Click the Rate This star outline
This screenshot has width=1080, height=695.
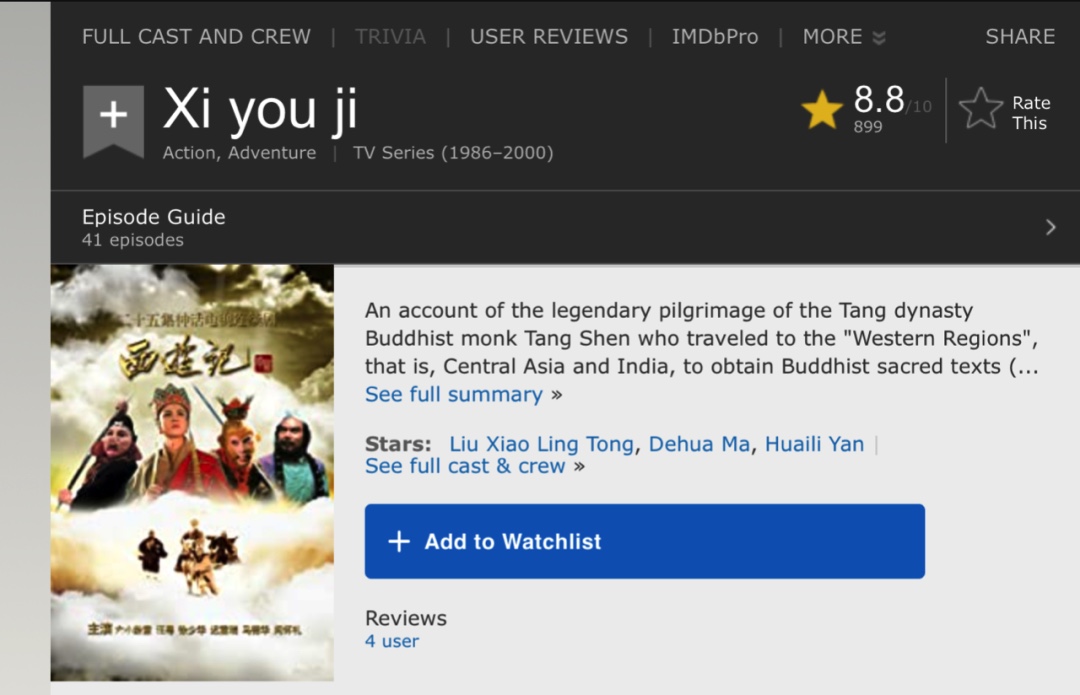980,109
